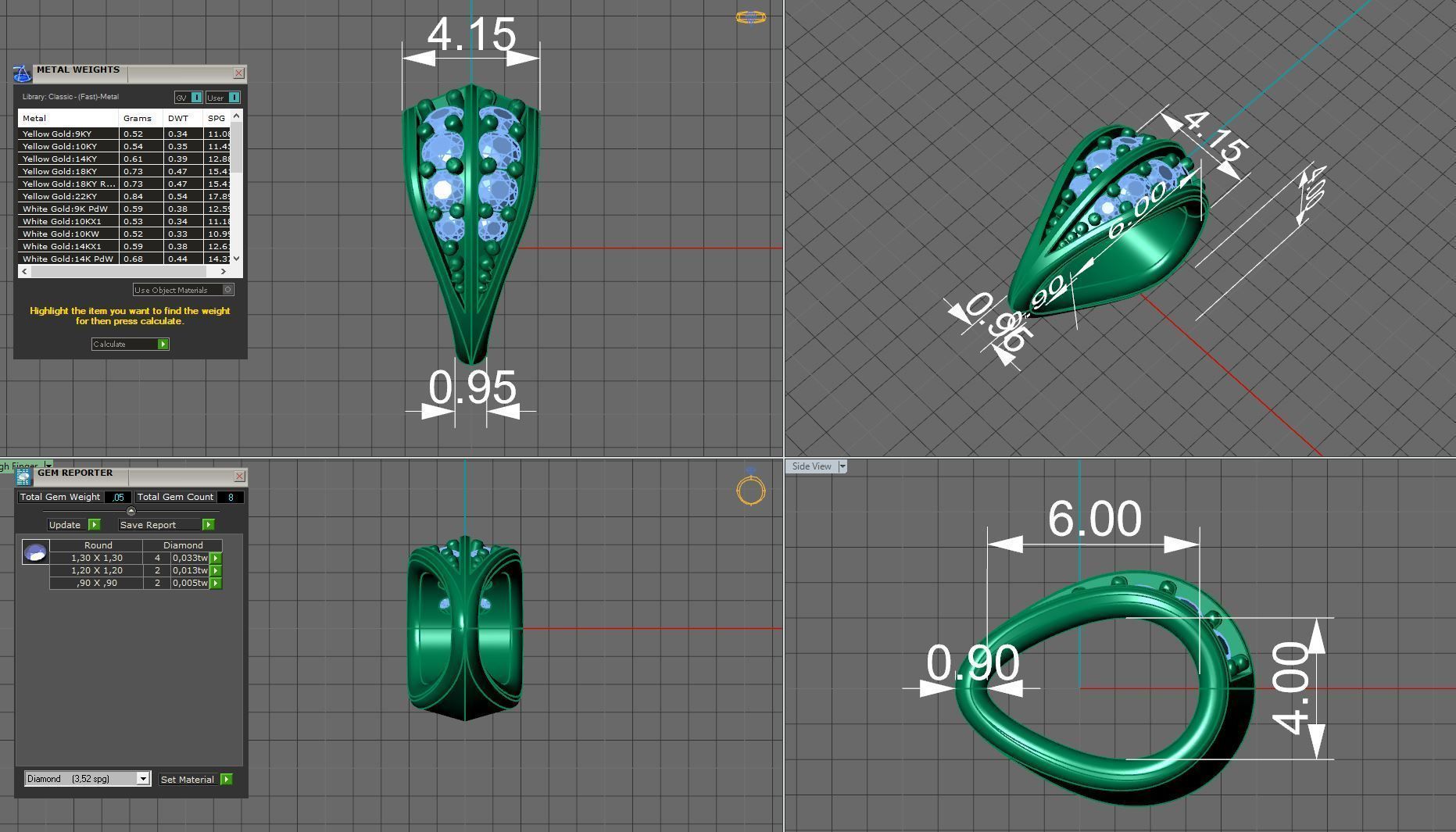Viewport: 1456px width, 832px height.
Task: Click the Gem Reporter panel icon
Action: pos(23,477)
